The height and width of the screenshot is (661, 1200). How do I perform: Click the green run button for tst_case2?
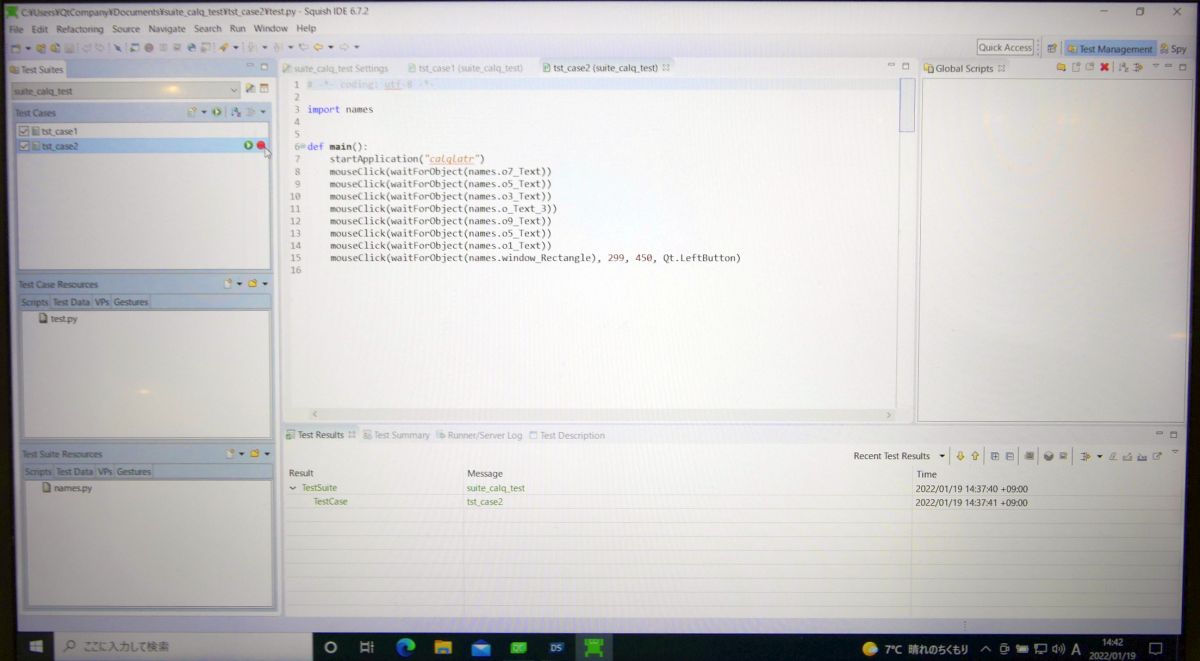(248, 146)
